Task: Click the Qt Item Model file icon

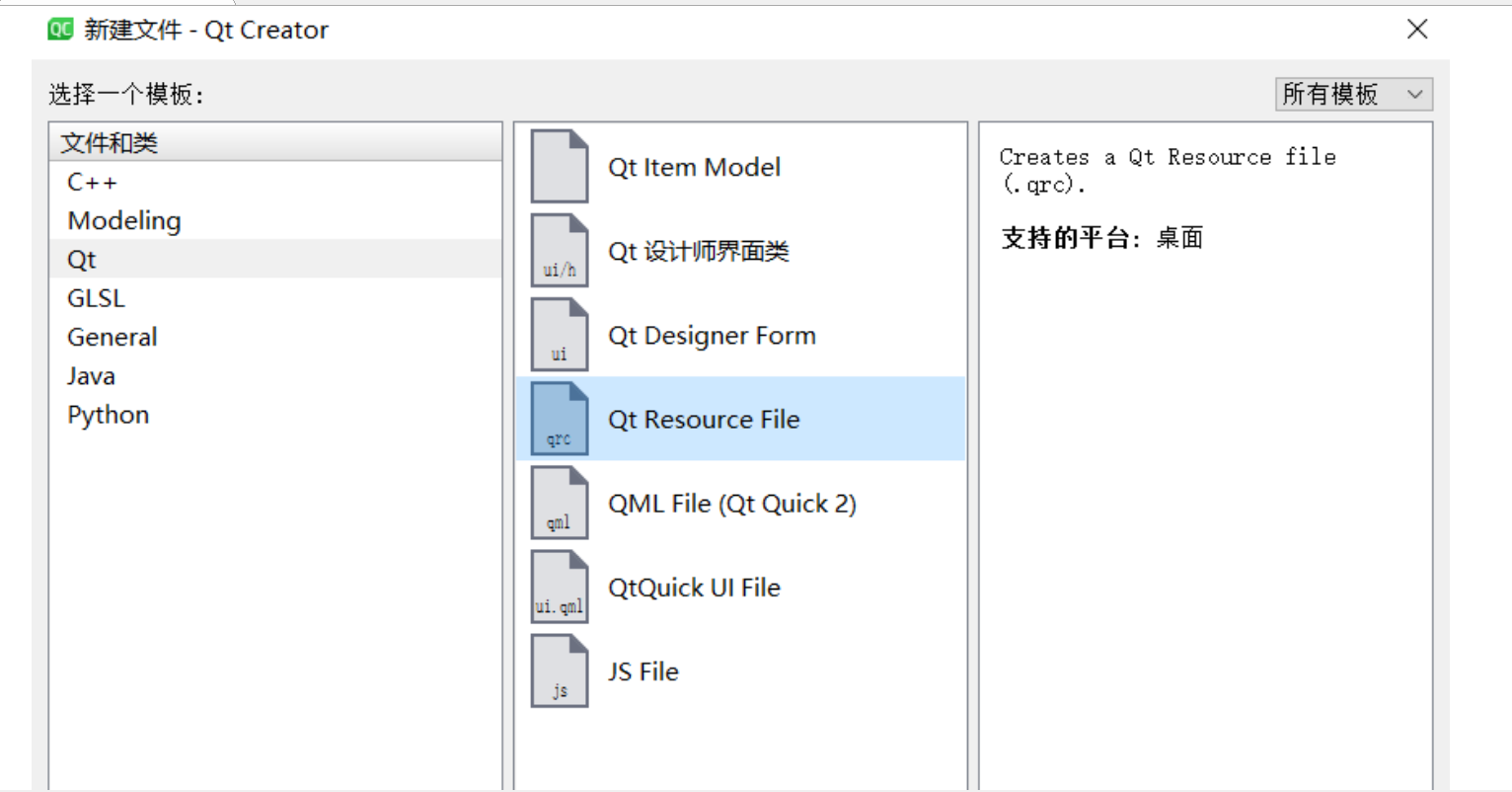Action: [560, 167]
